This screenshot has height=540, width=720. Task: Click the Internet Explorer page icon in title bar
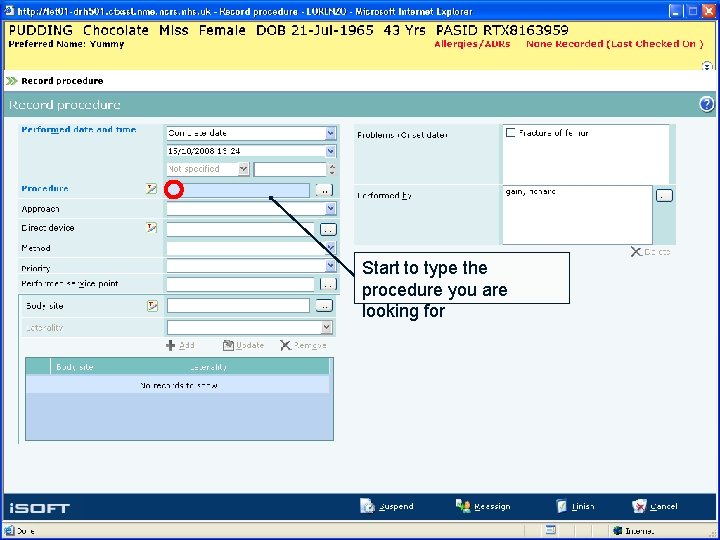9,11
